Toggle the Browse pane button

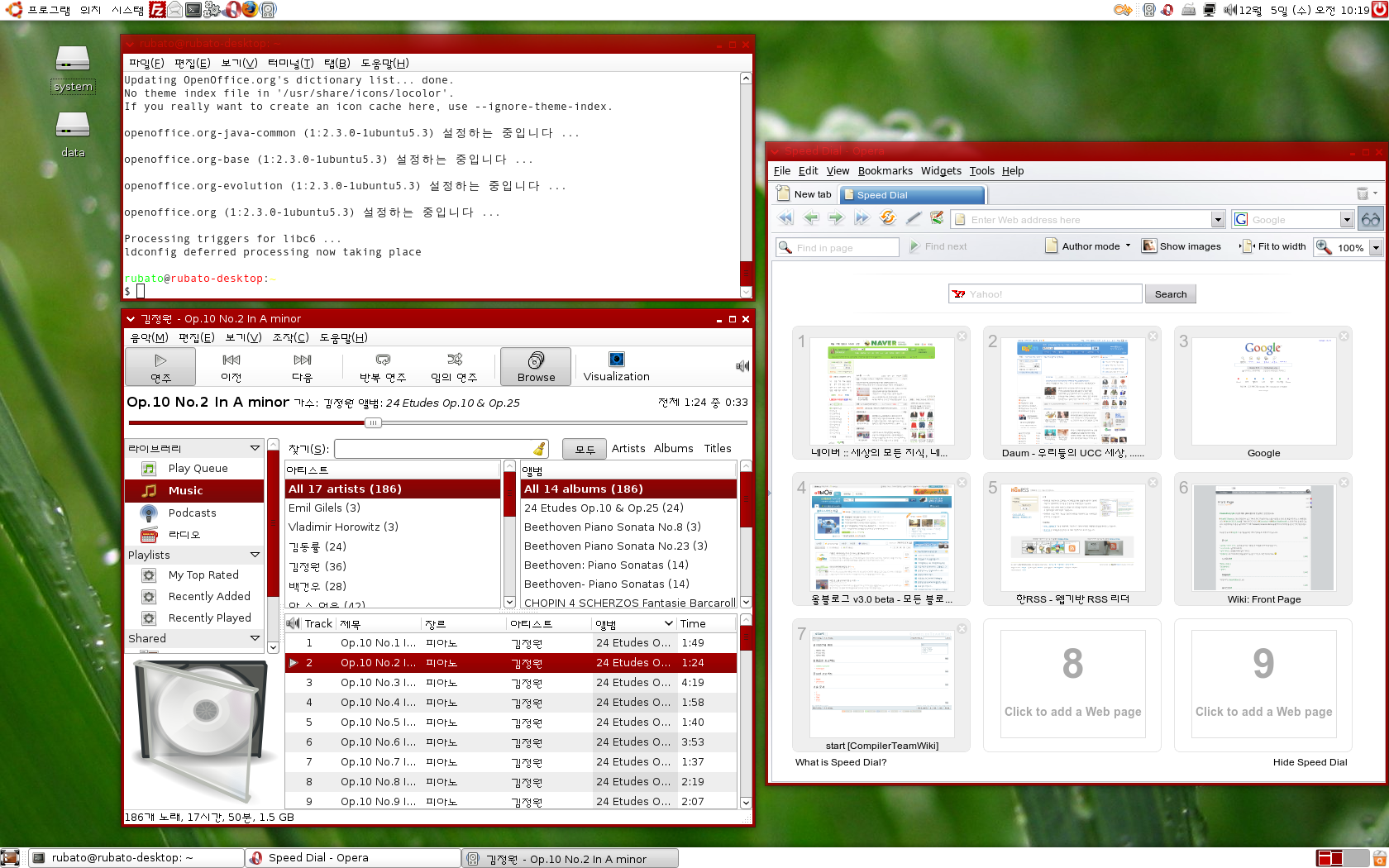click(x=536, y=367)
